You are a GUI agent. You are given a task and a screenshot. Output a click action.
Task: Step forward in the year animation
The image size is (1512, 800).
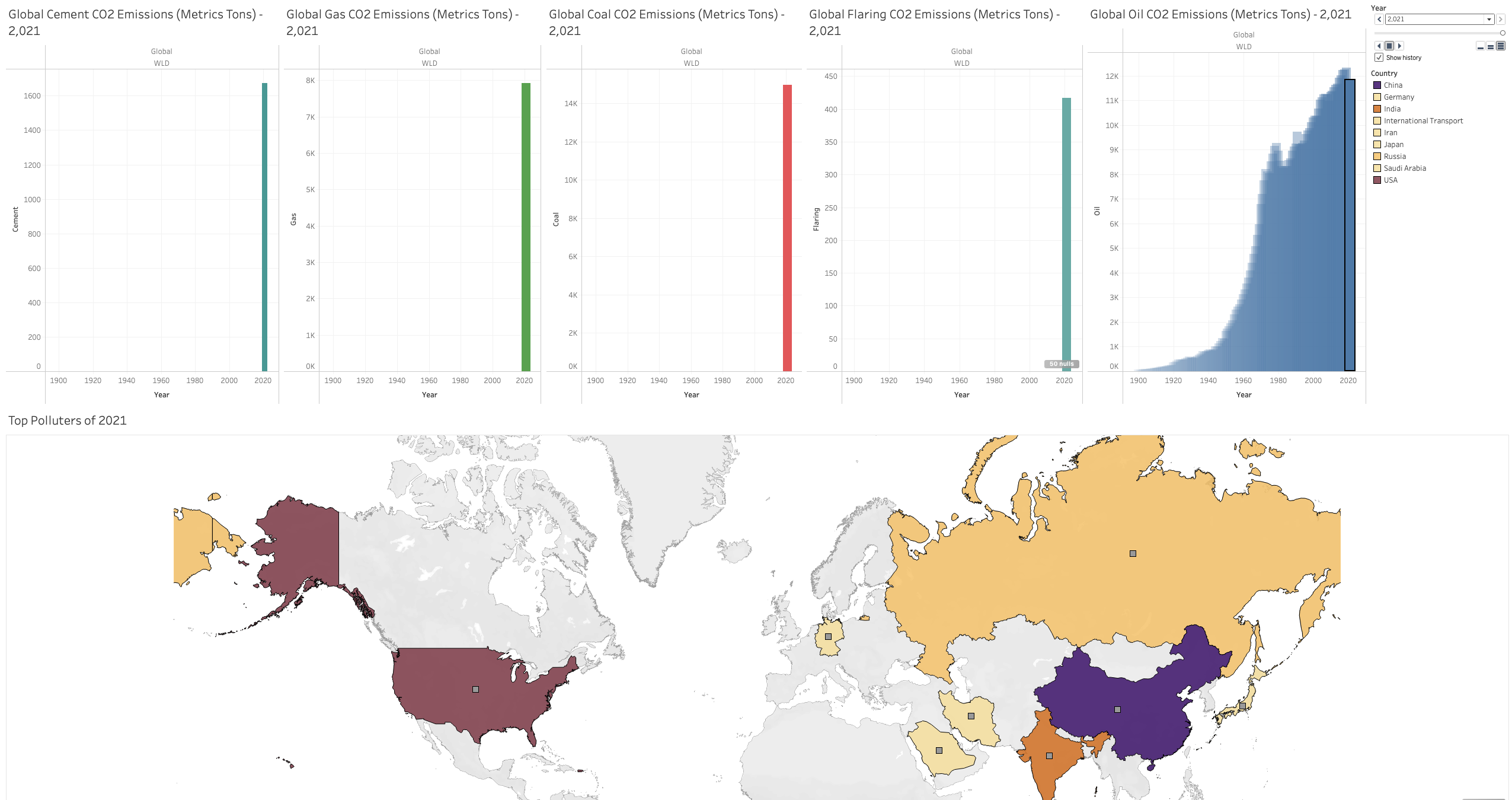[x=1399, y=46]
